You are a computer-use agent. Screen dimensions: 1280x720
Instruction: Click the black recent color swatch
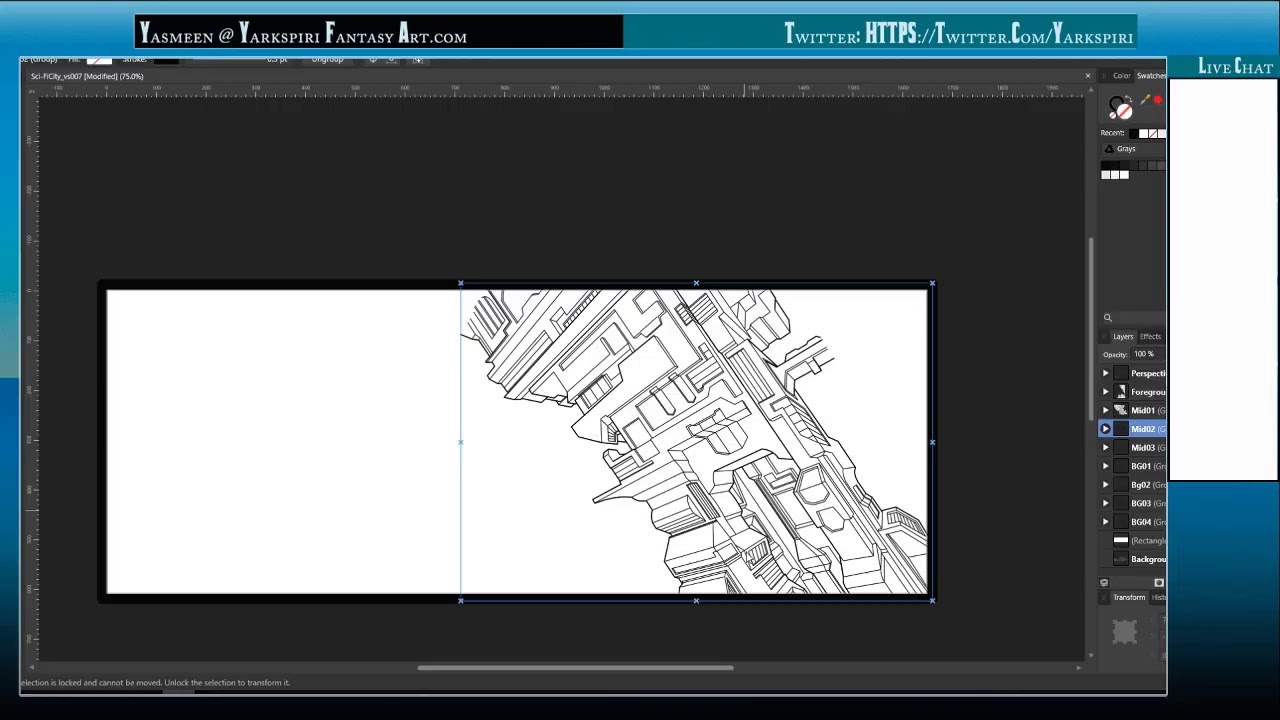[1133, 133]
